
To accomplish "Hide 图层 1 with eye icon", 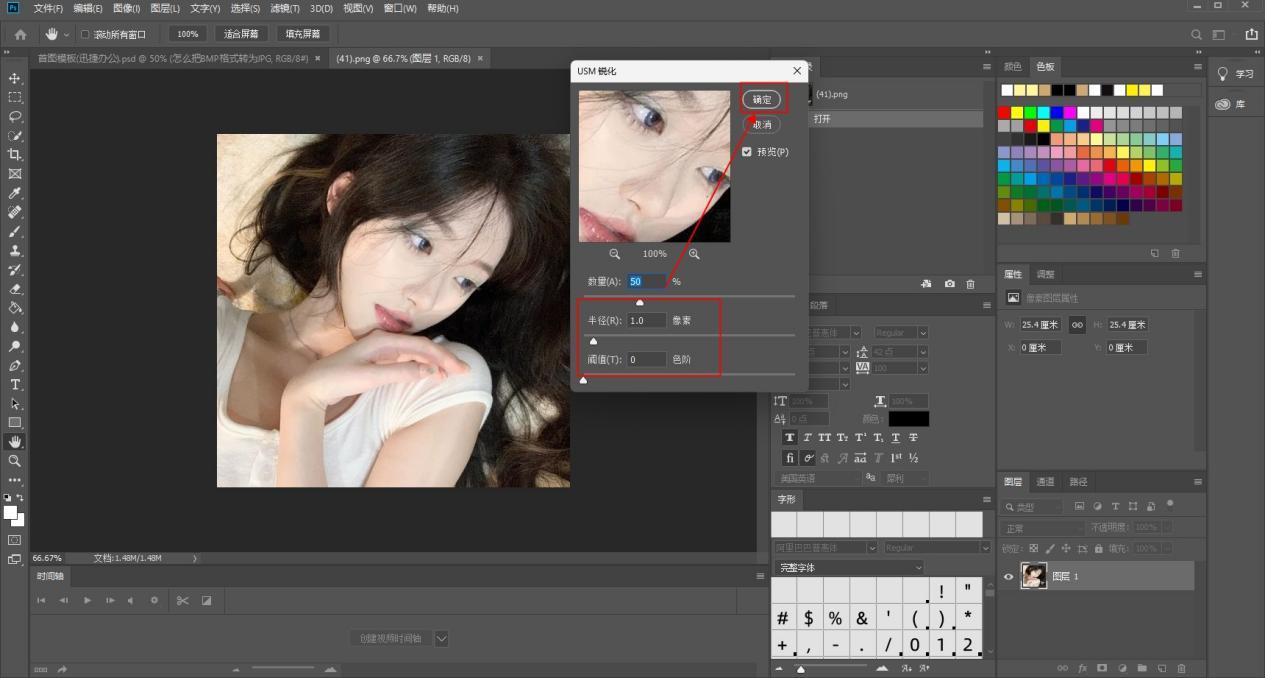I will click(x=1008, y=576).
